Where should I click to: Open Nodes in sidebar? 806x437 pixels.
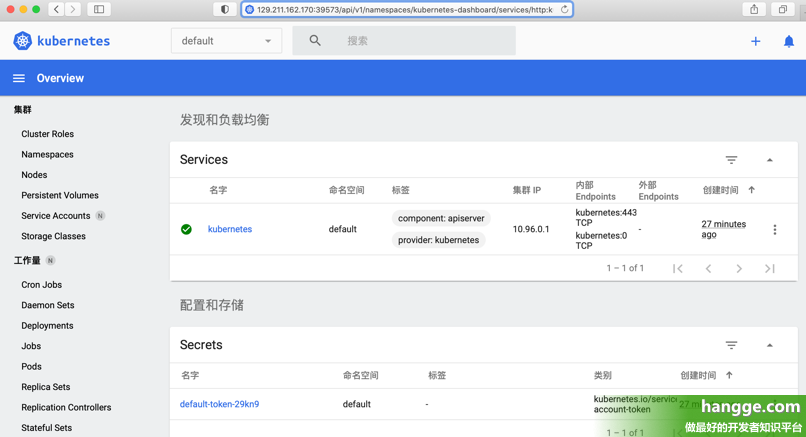click(34, 175)
